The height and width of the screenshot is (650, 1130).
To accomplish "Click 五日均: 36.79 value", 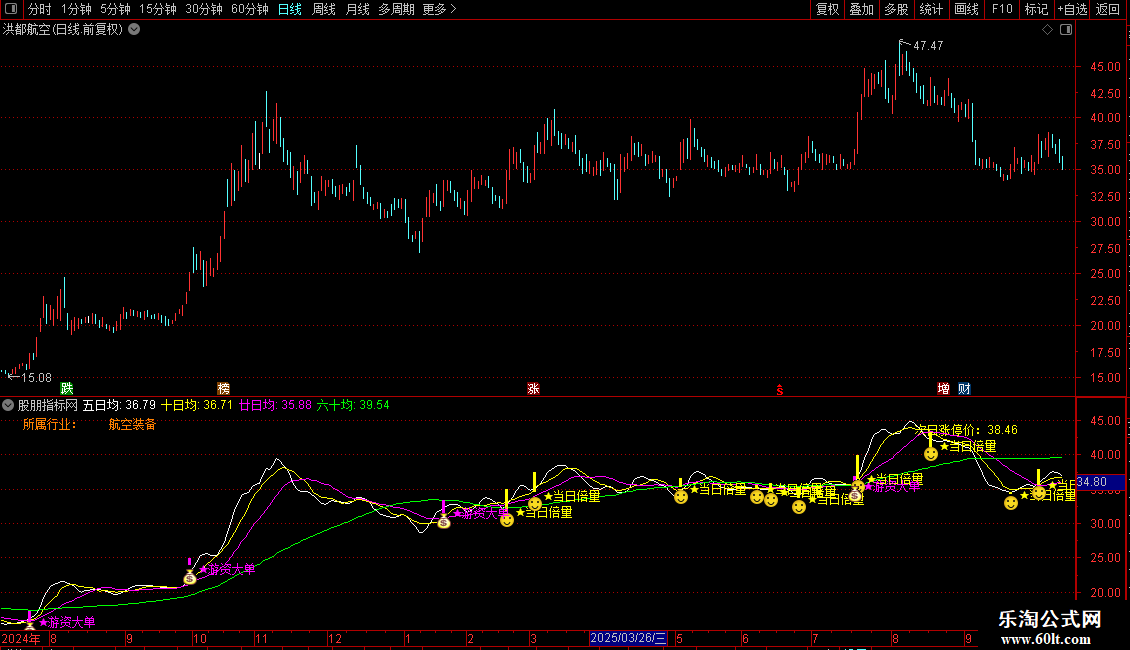I will click(119, 405).
